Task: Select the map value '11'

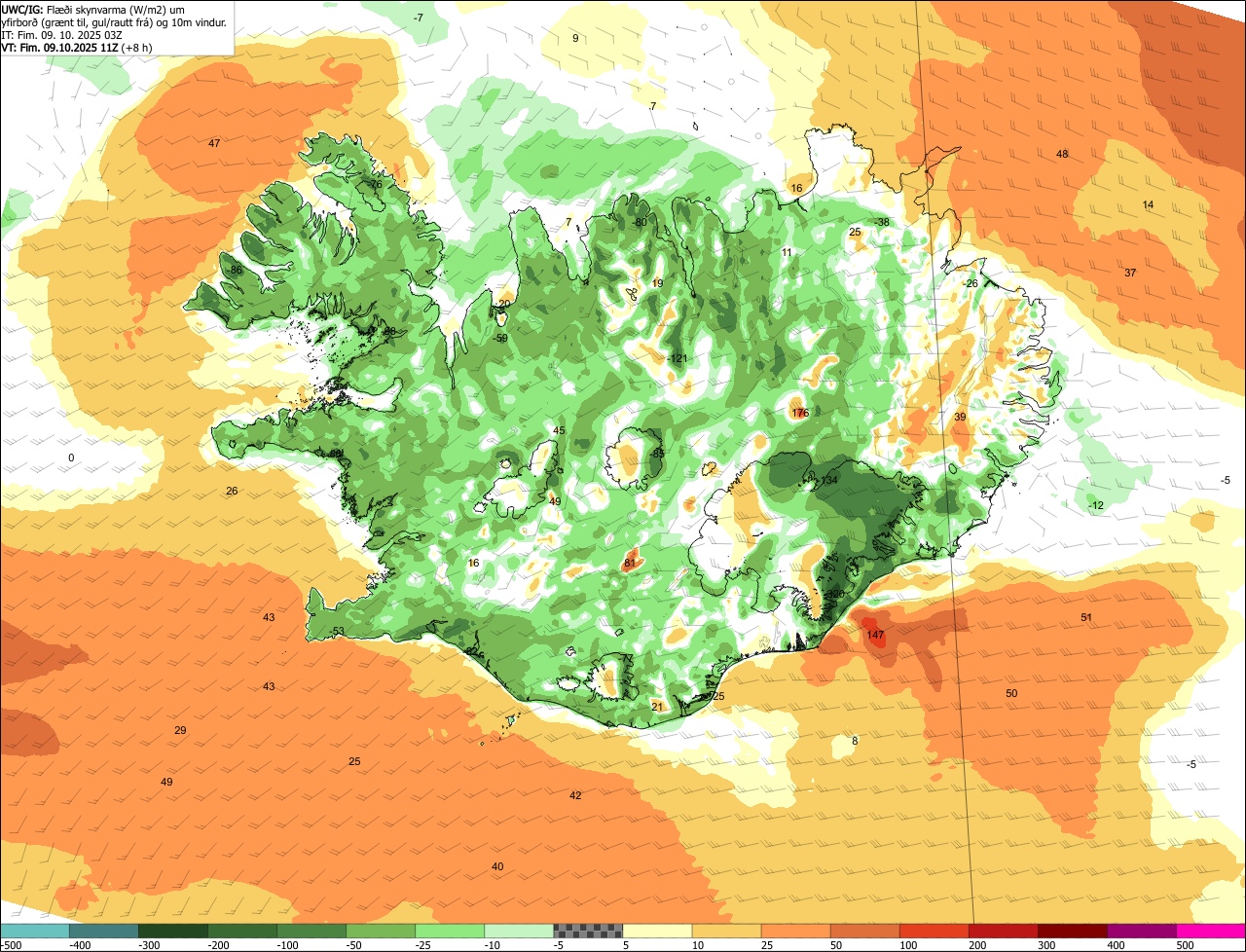Action: pos(787,252)
